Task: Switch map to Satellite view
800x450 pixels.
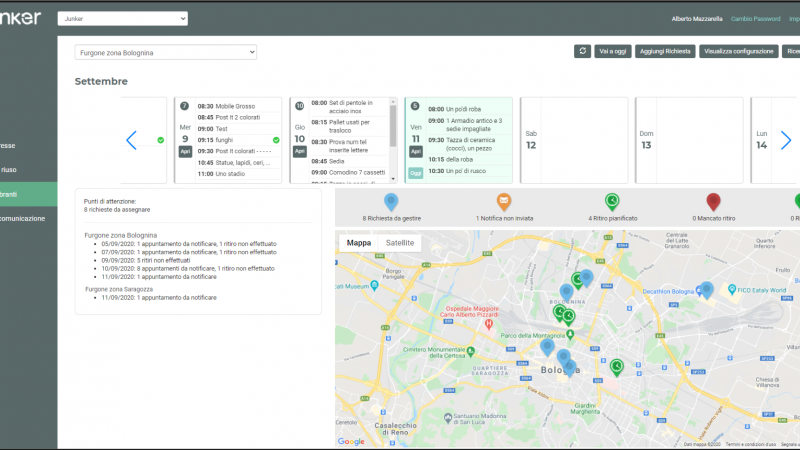Action: pos(399,243)
